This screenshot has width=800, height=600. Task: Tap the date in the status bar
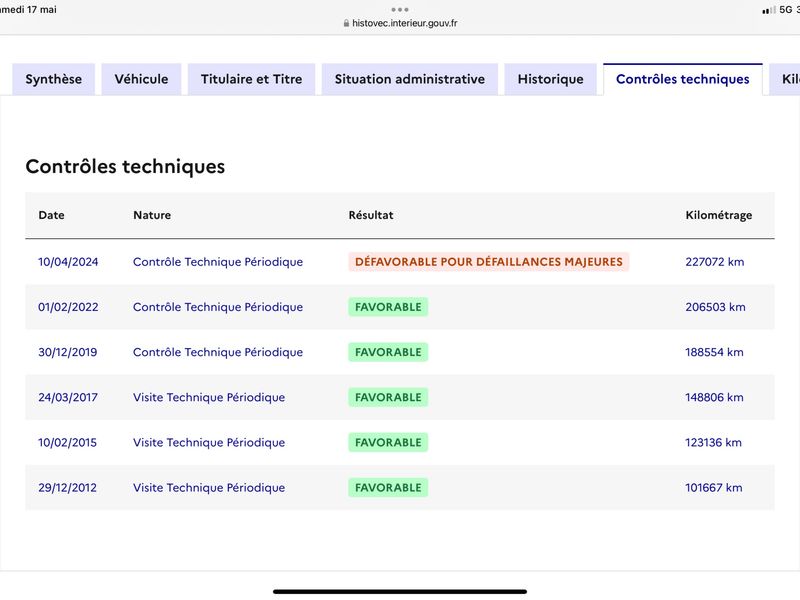[x=29, y=10]
